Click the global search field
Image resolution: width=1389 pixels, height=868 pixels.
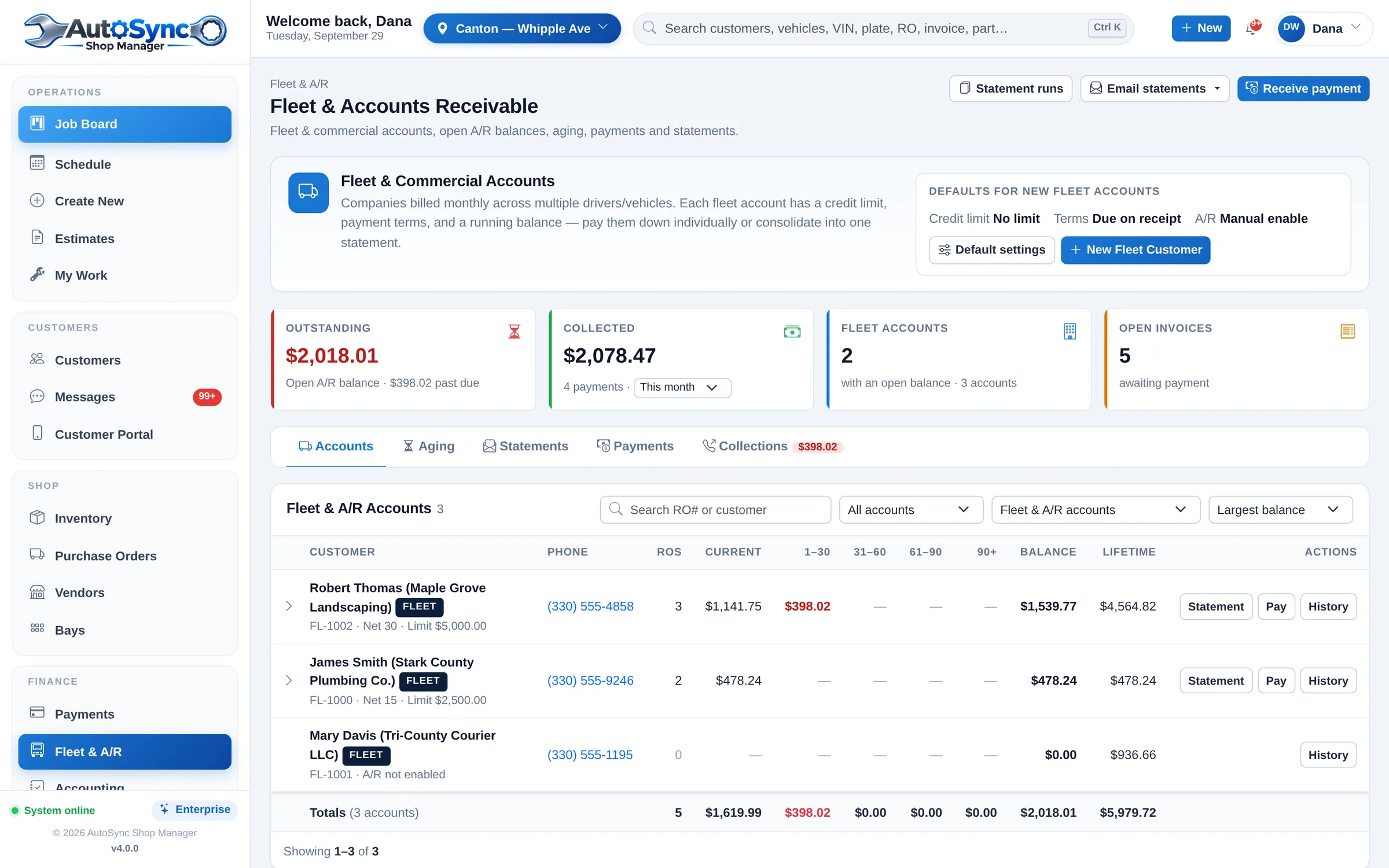[883, 28]
